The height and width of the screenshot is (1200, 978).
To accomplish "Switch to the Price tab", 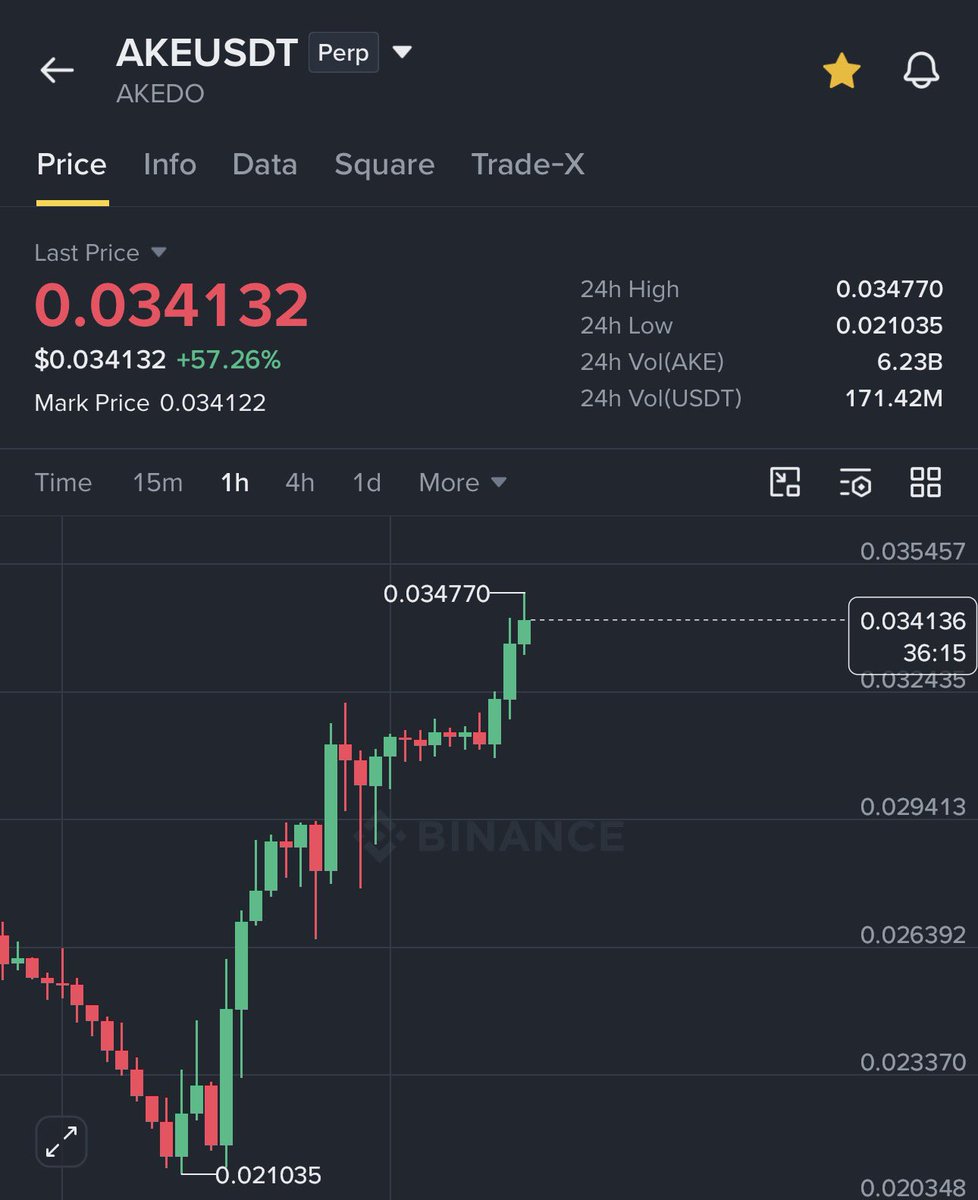I will [72, 165].
